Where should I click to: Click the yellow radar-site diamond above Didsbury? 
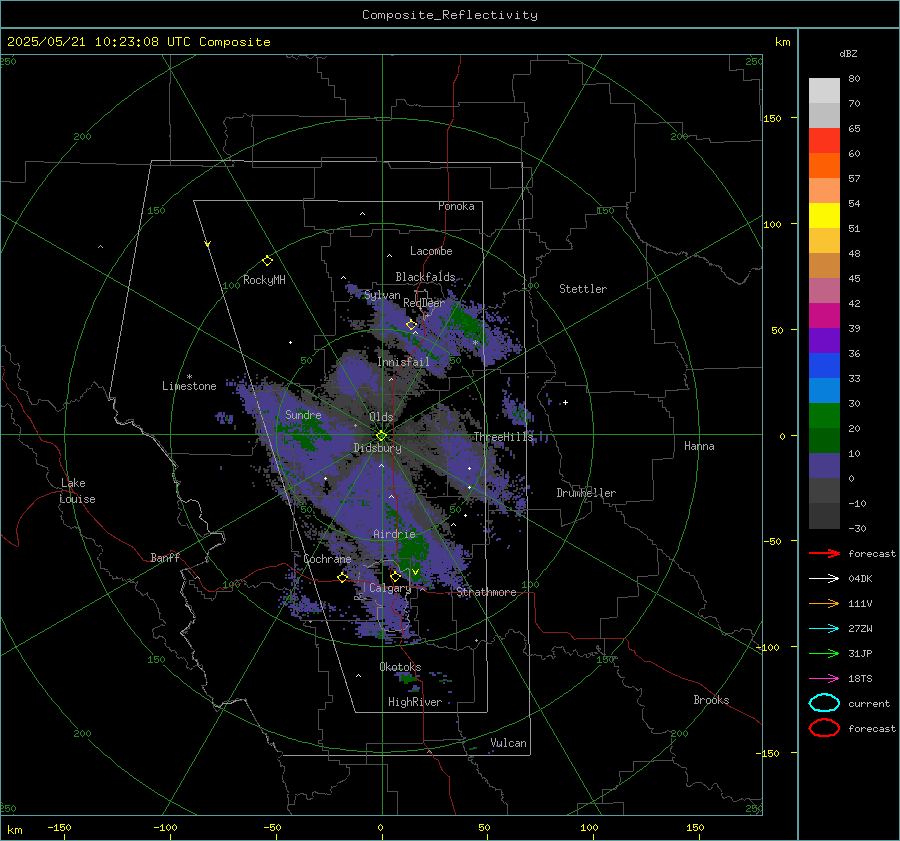coord(381,436)
